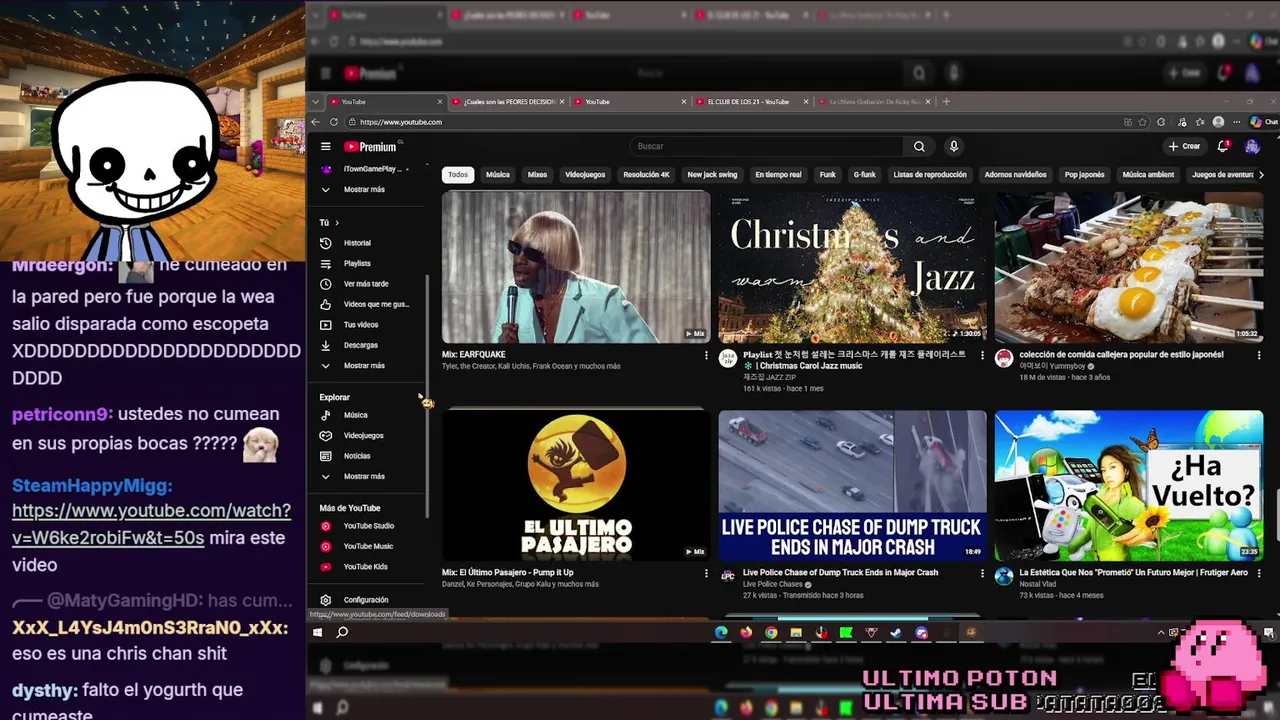Click the Crear button
The height and width of the screenshot is (720, 1280).
1184,146
